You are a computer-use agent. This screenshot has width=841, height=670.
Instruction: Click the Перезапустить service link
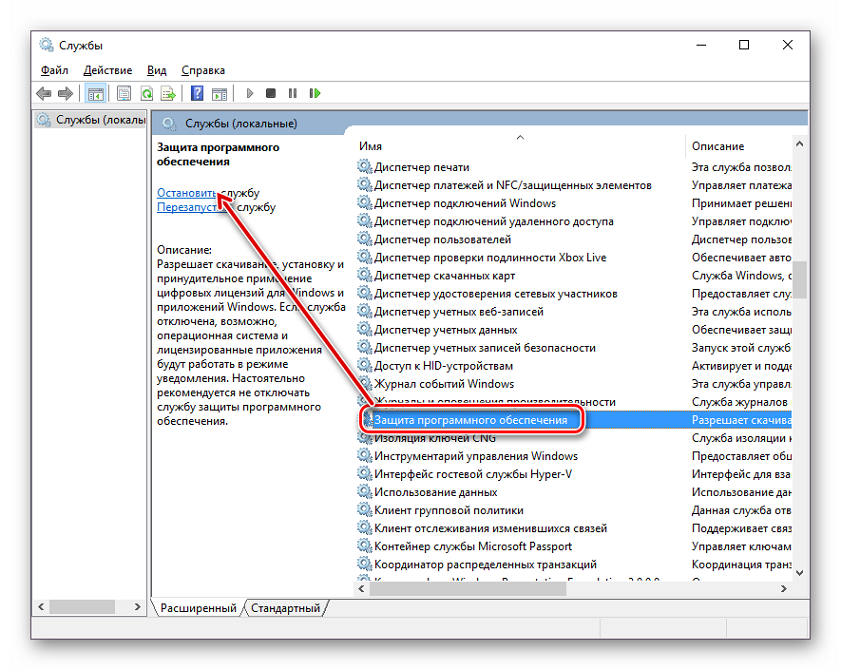(x=195, y=207)
